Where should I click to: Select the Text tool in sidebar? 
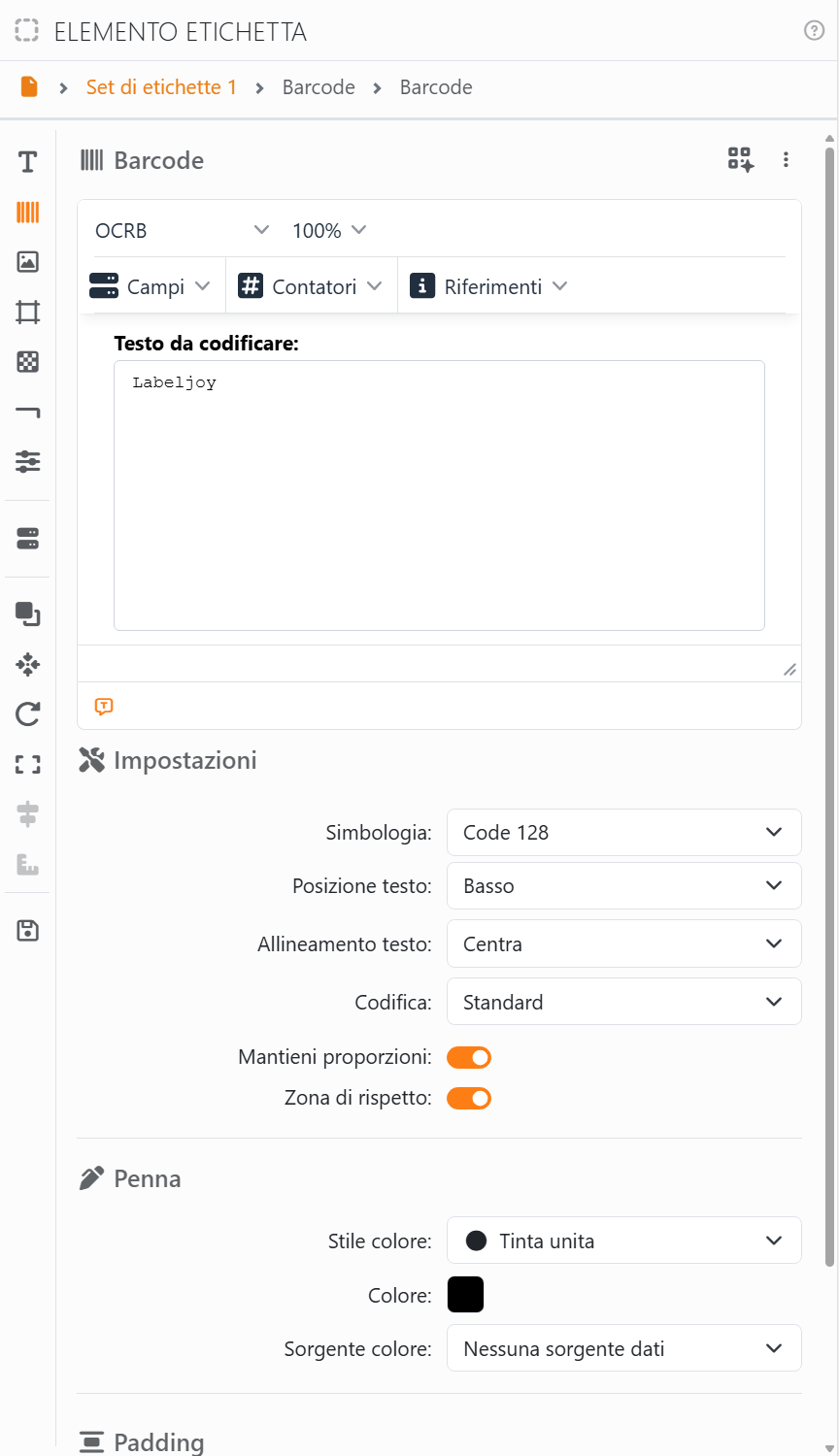[x=27, y=162]
